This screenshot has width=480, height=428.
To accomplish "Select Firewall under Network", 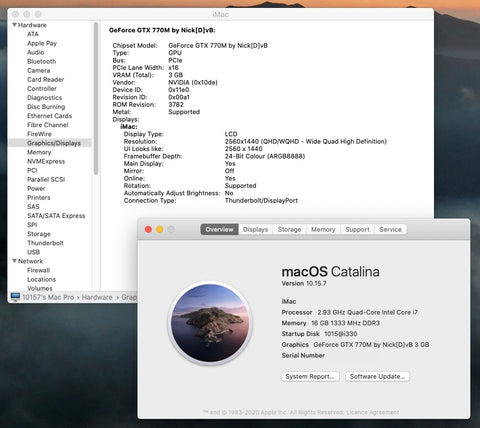I will (39, 270).
